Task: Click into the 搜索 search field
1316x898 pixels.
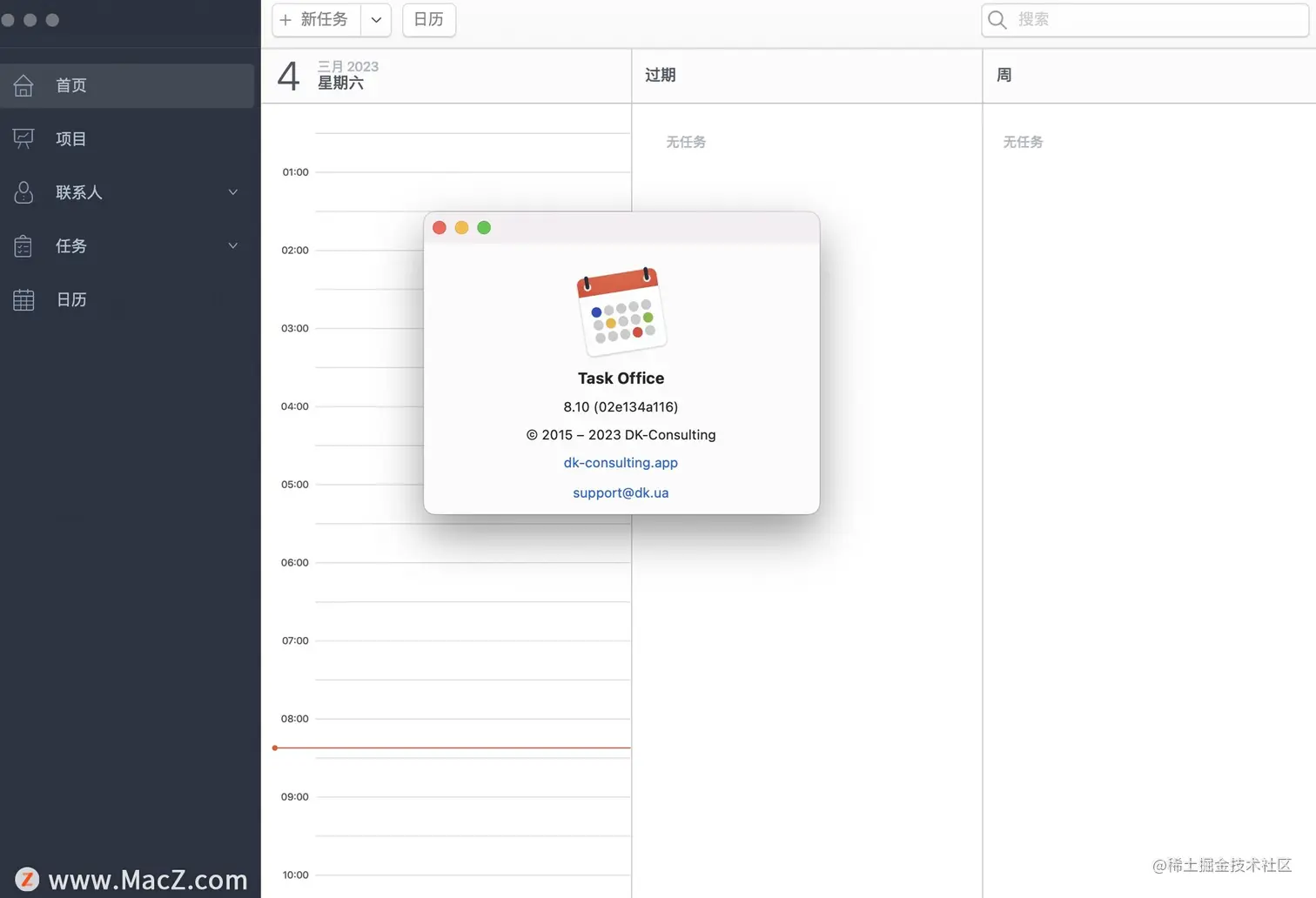Action: pyautogui.click(x=1145, y=20)
